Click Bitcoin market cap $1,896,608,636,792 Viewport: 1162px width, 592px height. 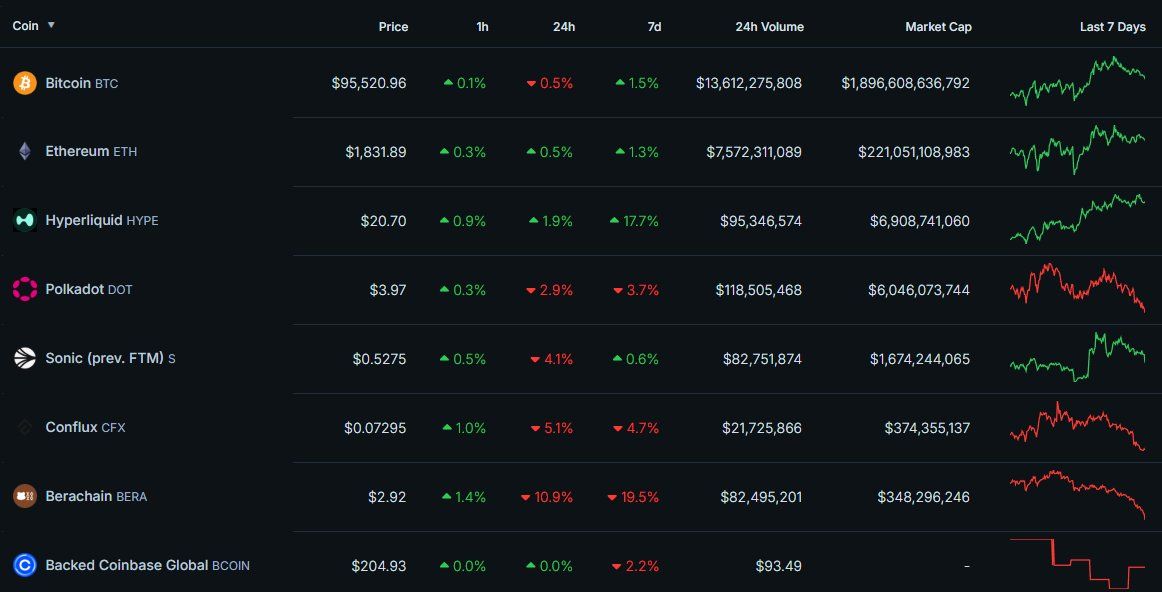pos(906,83)
